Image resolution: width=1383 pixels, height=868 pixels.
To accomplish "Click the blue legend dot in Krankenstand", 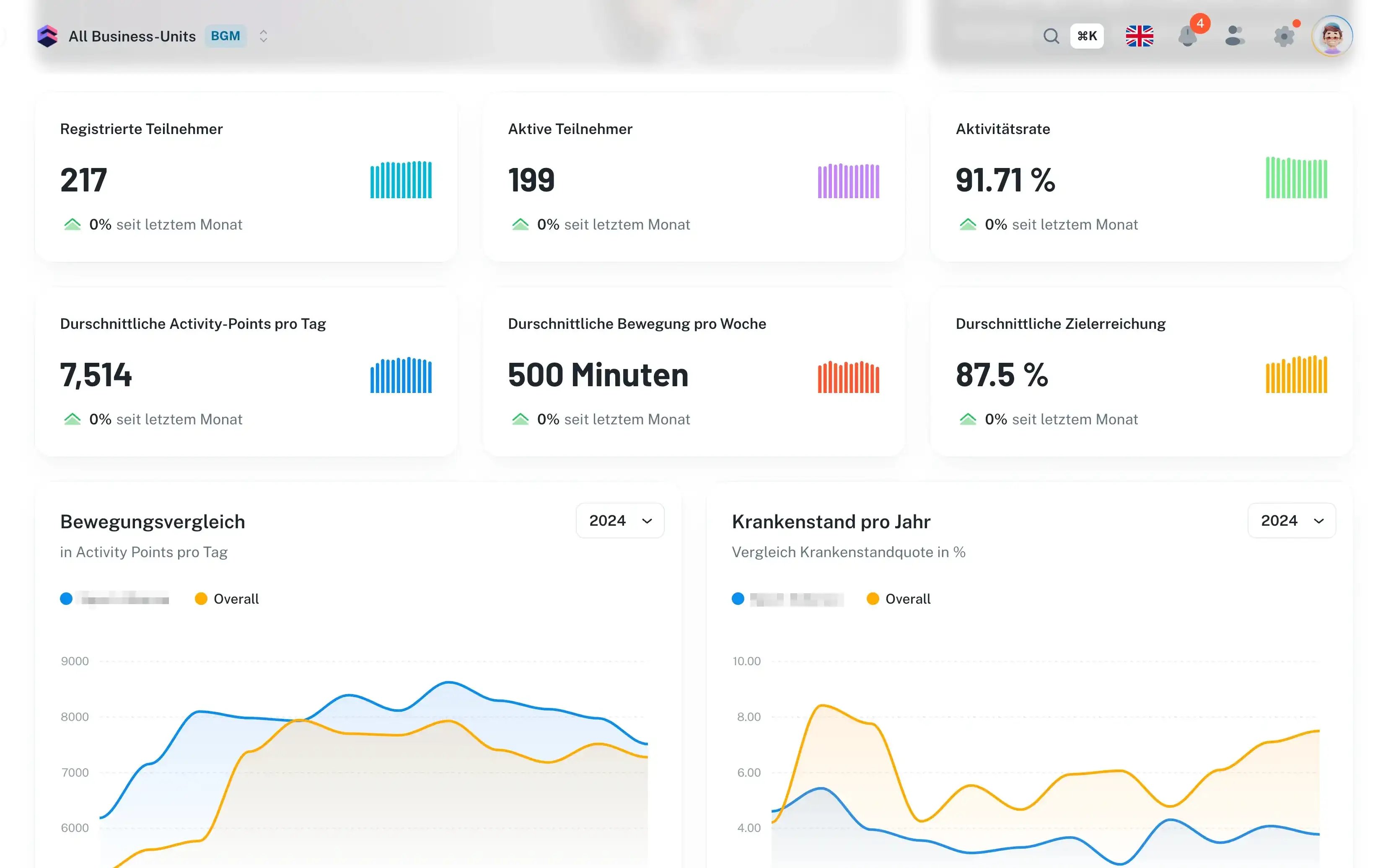I will 738,599.
